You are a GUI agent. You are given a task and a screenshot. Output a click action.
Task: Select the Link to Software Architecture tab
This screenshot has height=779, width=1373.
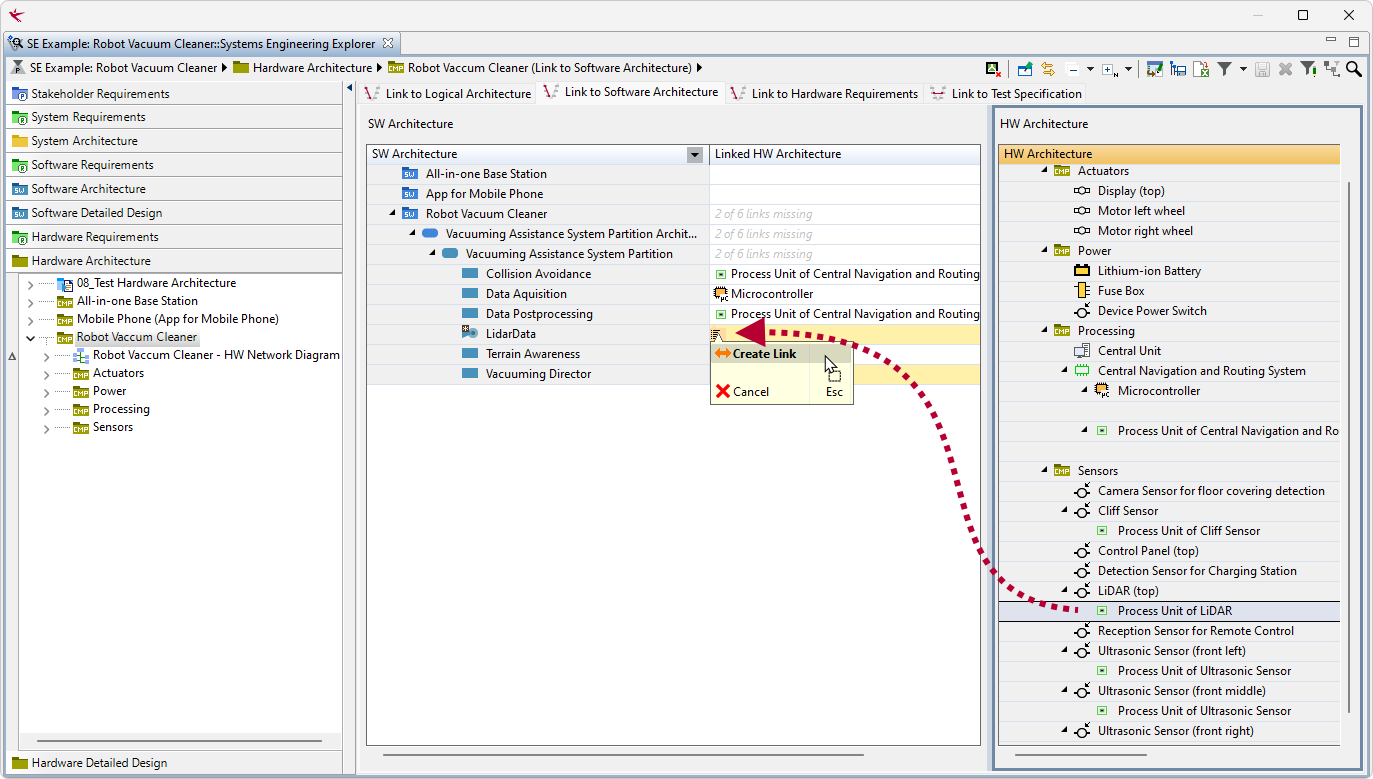[630, 92]
